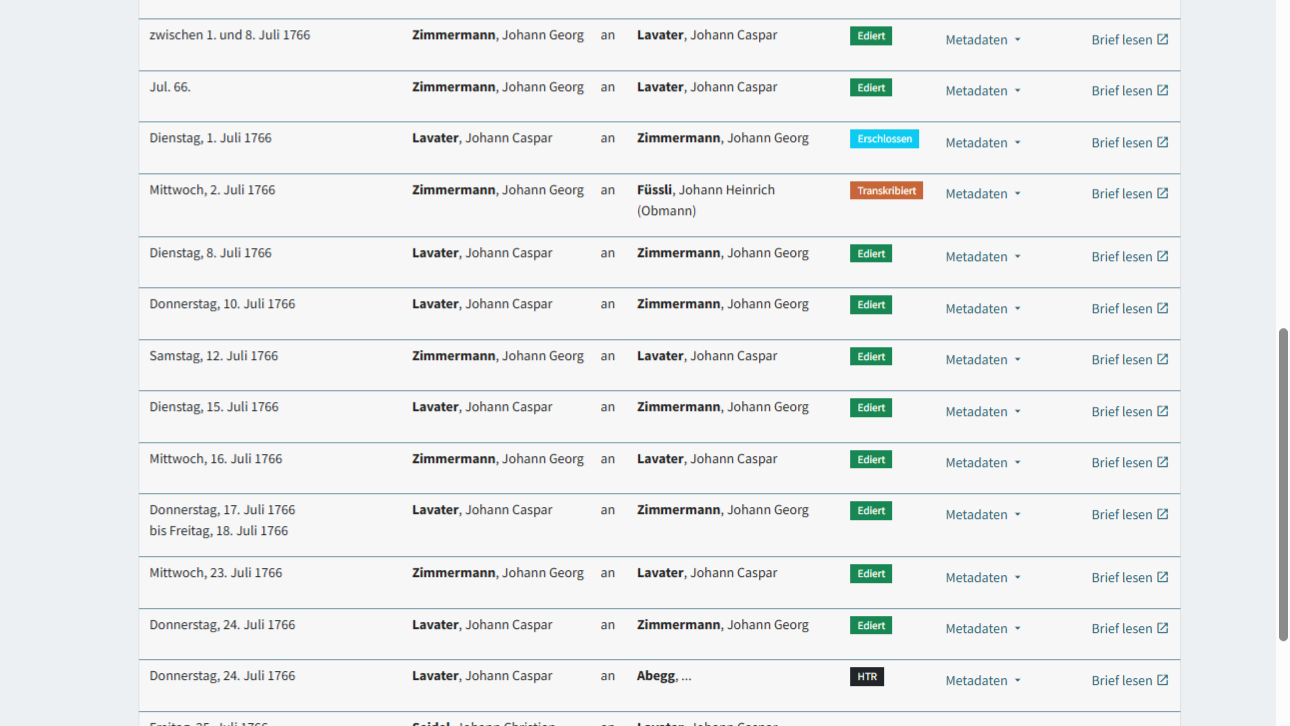Click external-link icon for the Jul. 66. letter

(x=1162, y=91)
